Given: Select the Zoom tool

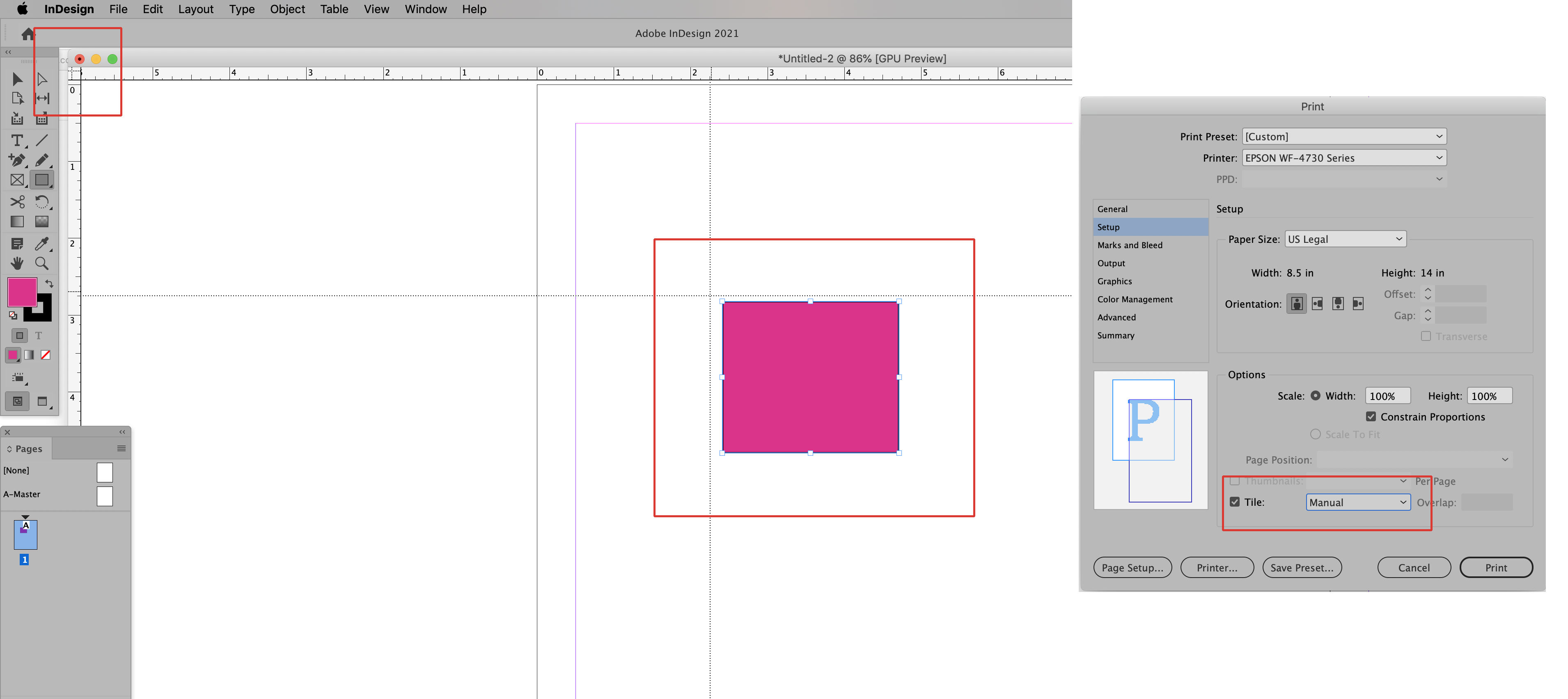Looking at the screenshot, I should (41, 263).
